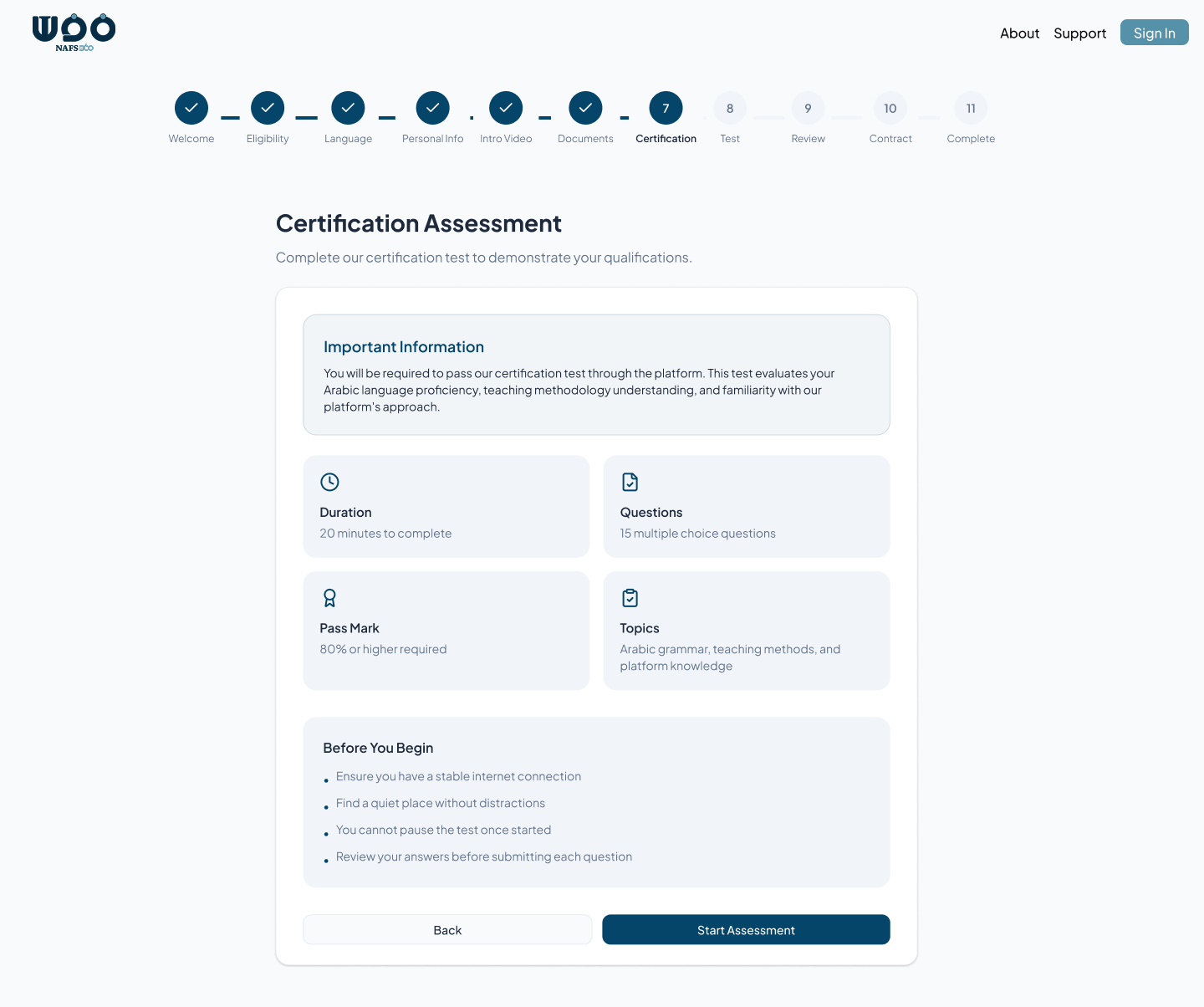Click the Documents step checkmark icon
Screen dimensions: 1204x1007
pos(585,108)
